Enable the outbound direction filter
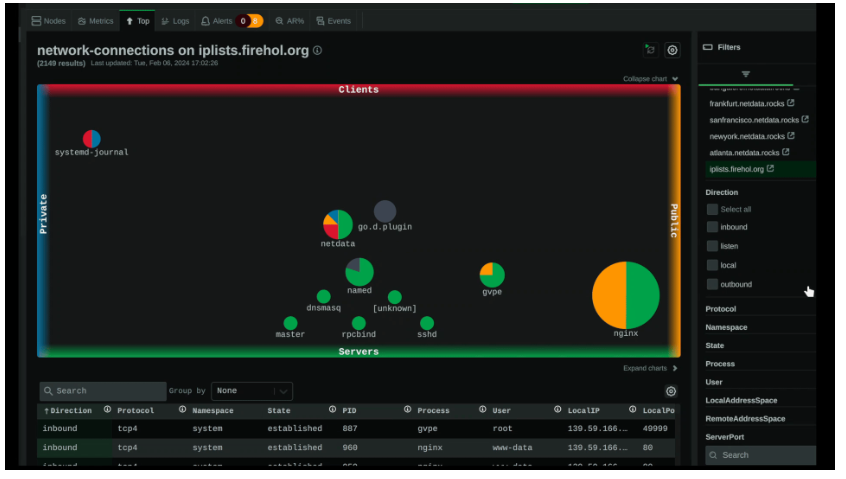 [x=712, y=285]
